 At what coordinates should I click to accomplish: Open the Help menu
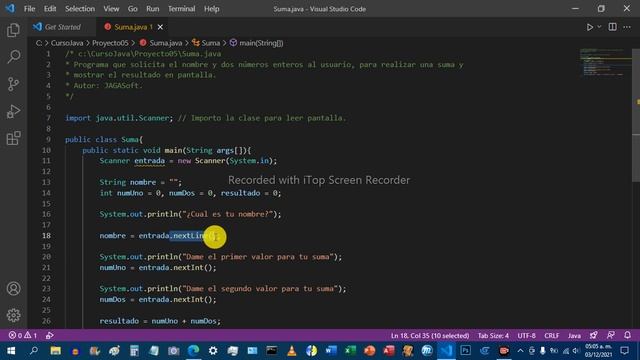coord(212,9)
